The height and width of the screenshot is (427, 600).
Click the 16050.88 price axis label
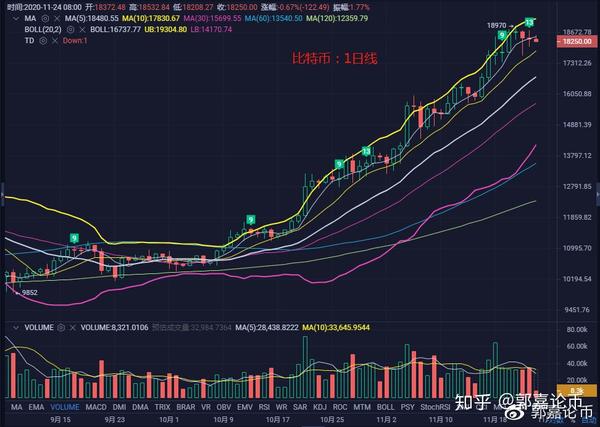(577, 94)
